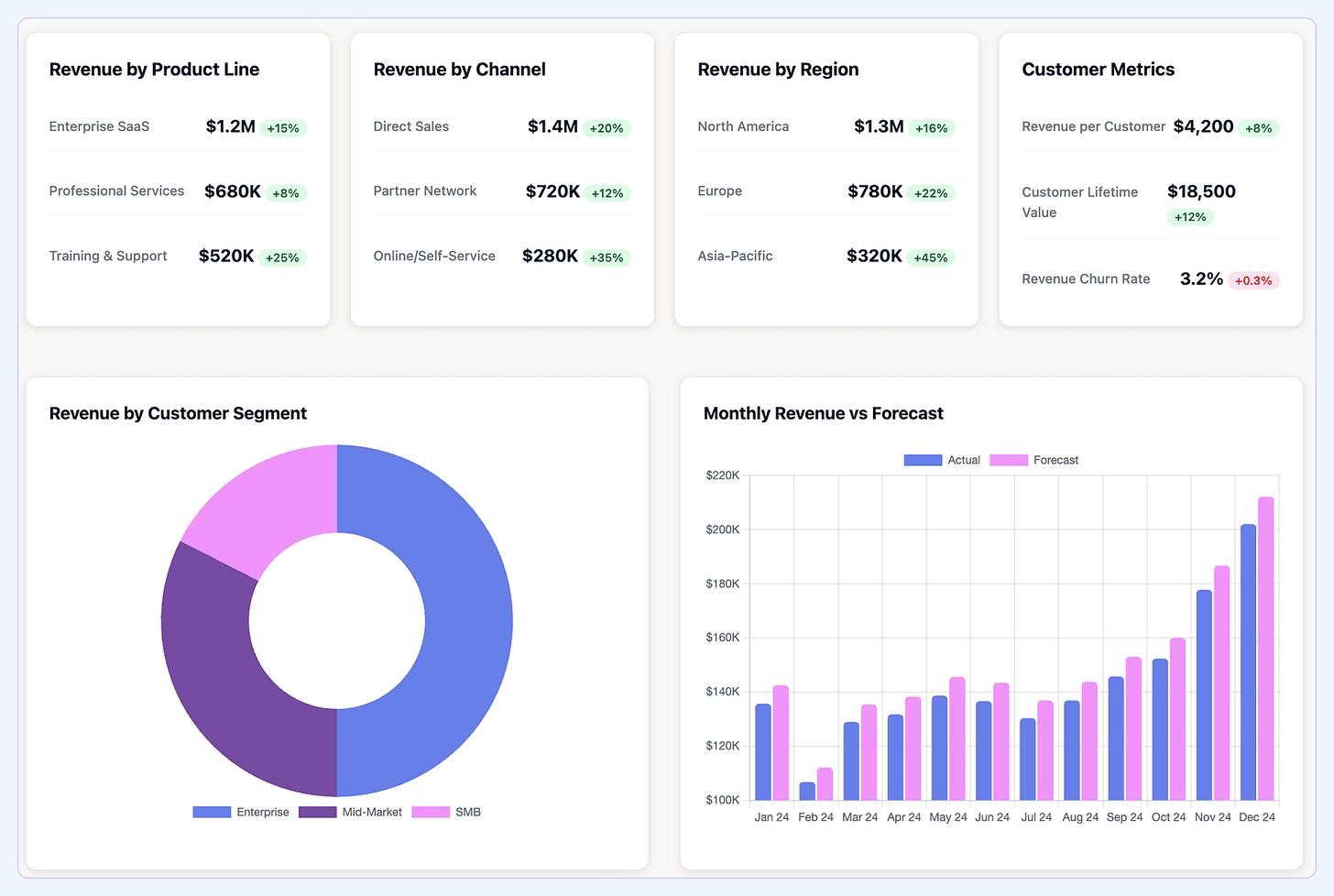
Task: Click the purple Mid-Market legend swatch
Action: click(317, 812)
